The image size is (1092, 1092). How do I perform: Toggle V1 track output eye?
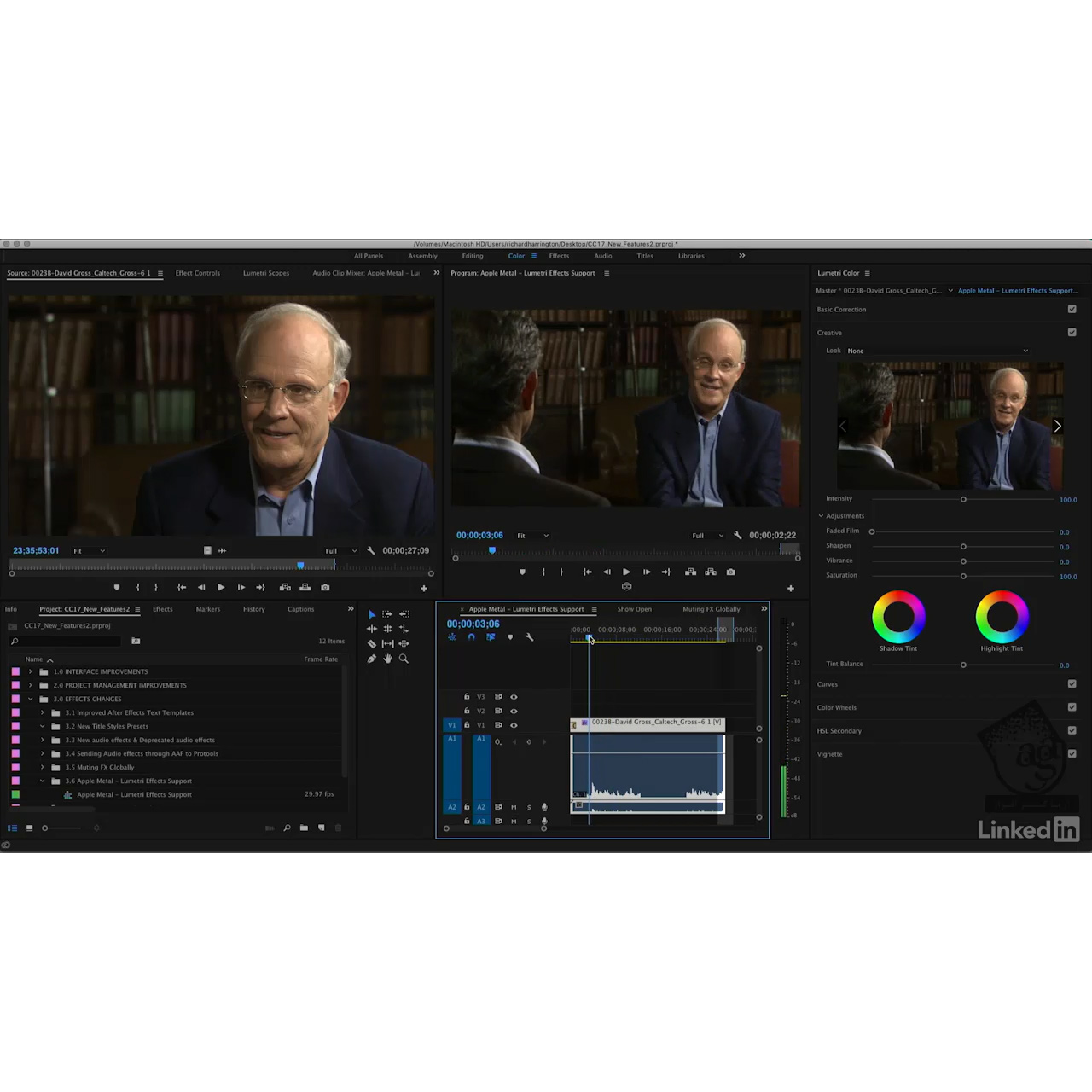tap(514, 725)
